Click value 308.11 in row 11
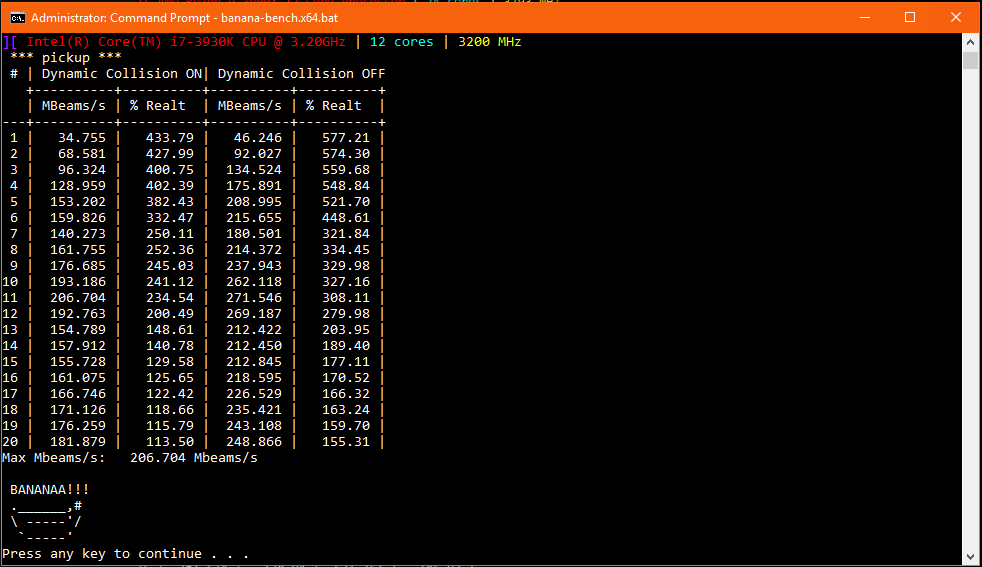The width and height of the screenshot is (982, 567). click(x=346, y=298)
